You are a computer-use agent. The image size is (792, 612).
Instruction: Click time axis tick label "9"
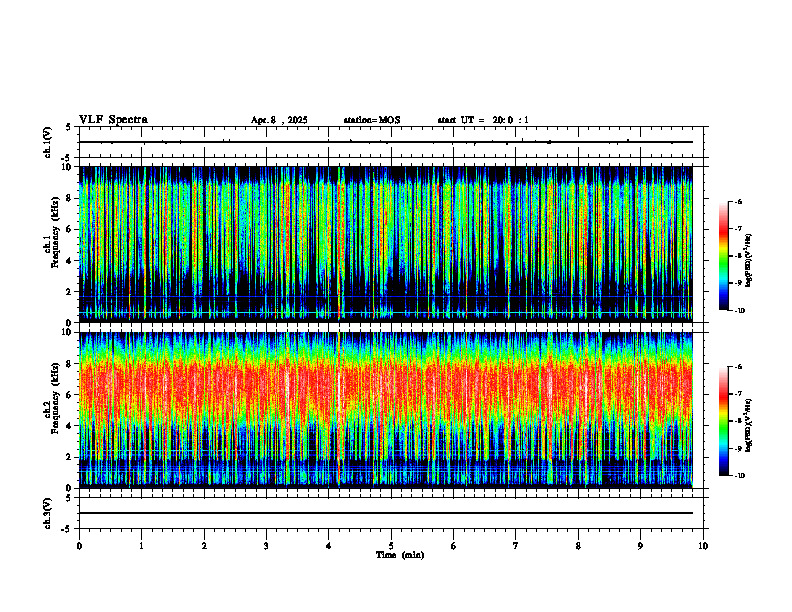click(x=640, y=546)
